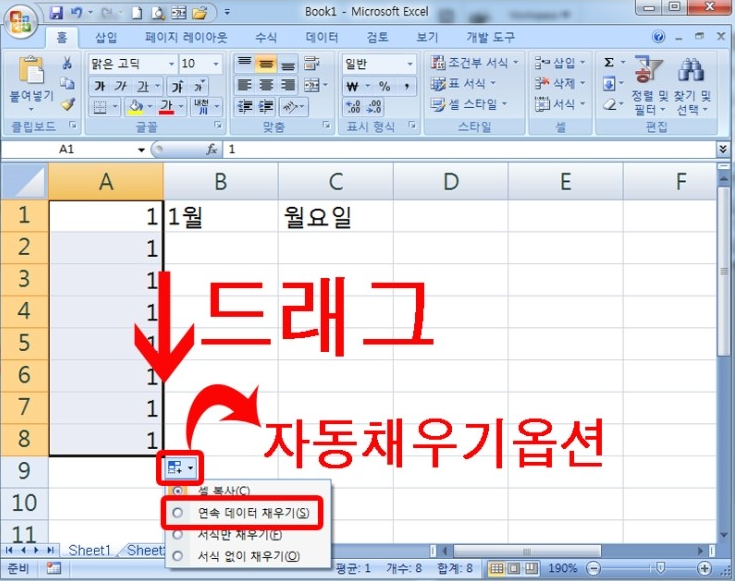Undo the last action in the Quick Access toolbar
This screenshot has width=735, height=581.
click(76, 12)
